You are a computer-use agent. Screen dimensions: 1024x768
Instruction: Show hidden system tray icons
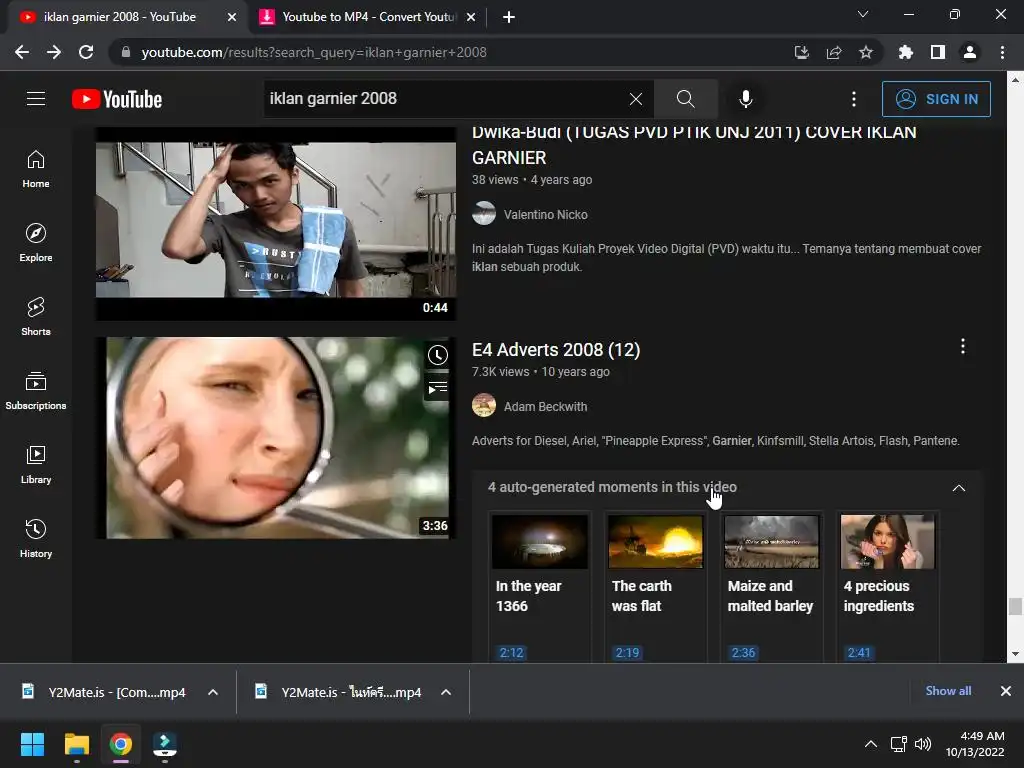[x=871, y=744]
